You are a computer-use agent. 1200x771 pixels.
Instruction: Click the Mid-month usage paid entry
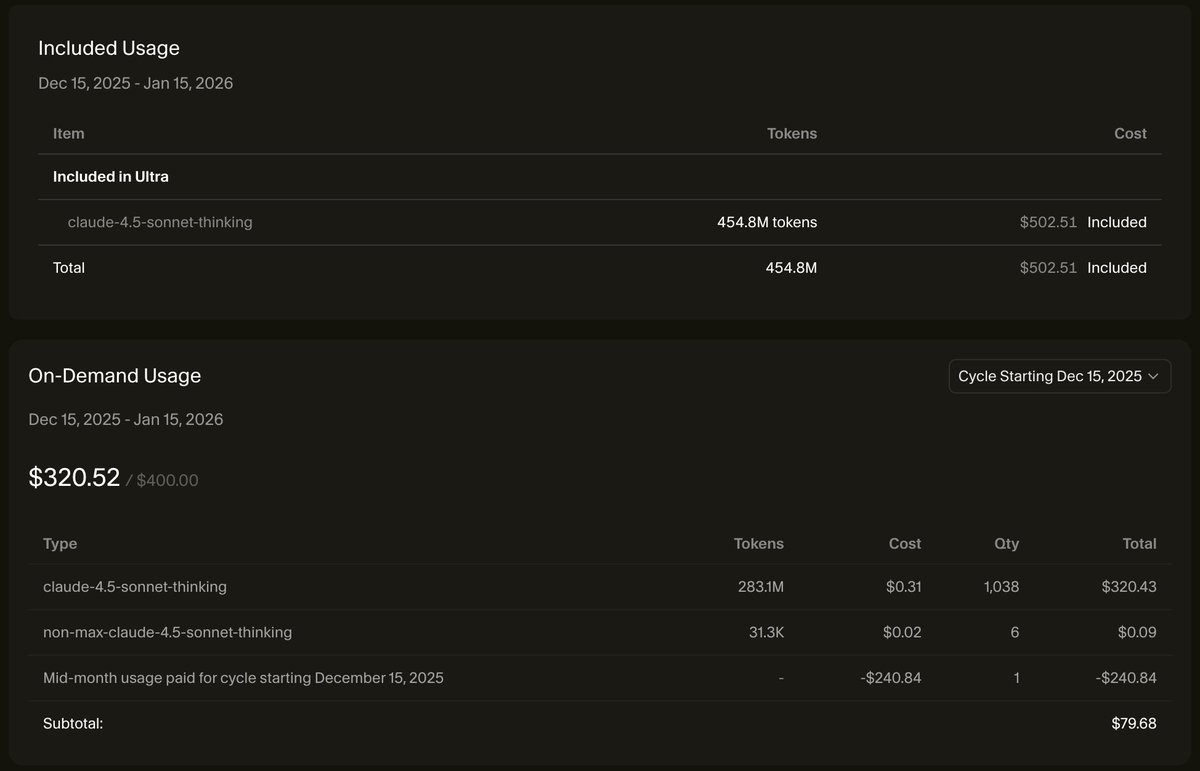click(243, 677)
